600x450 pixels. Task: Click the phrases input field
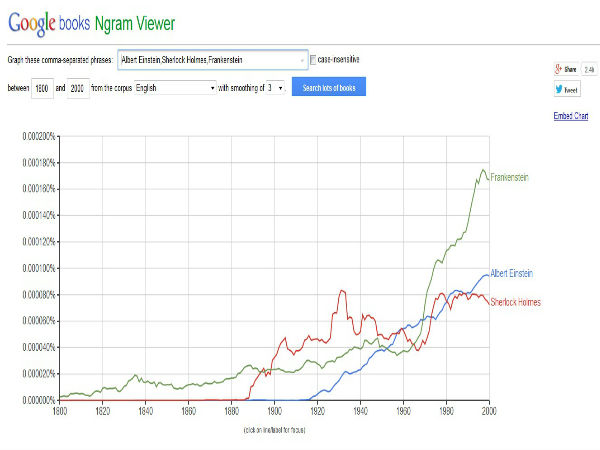coord(208,60)
